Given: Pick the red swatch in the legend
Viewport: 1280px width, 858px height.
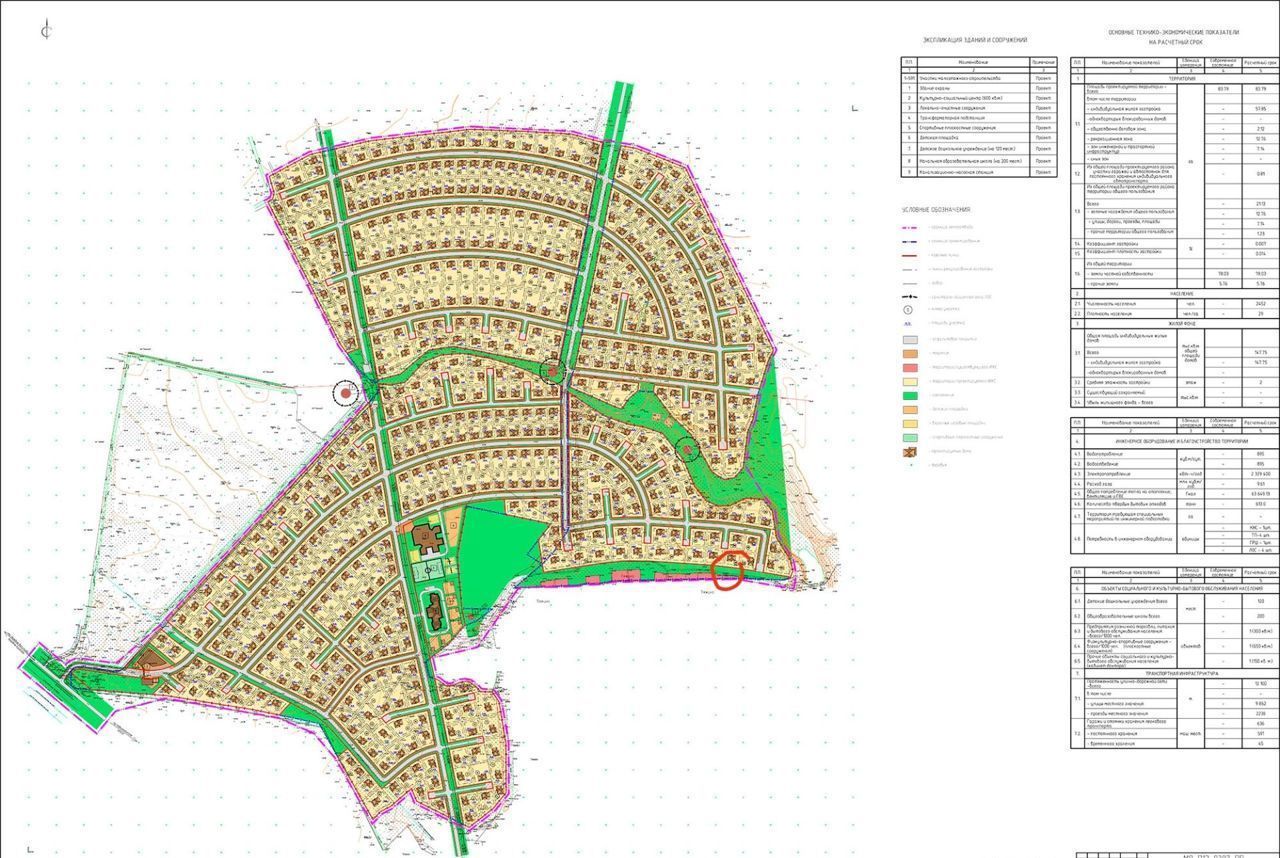Looking at the screenshot, I should point(910,367).
